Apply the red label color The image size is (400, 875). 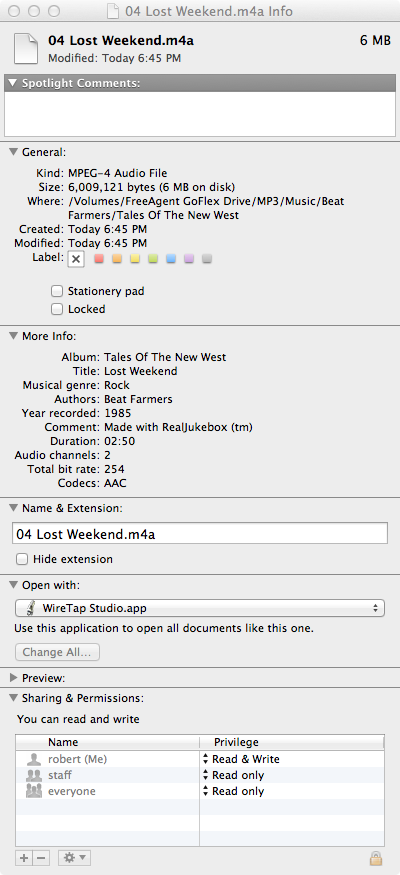(x=99, y=259)
